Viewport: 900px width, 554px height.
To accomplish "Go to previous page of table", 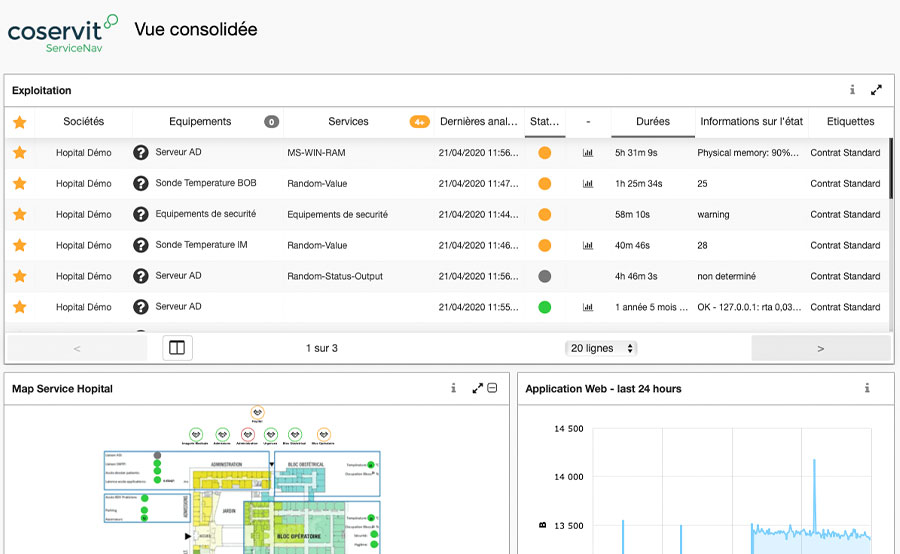I will pos(77,348).
